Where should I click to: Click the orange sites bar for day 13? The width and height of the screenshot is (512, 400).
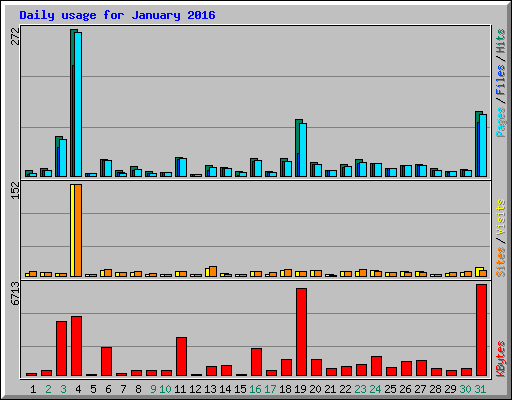[x=213, y=271]
